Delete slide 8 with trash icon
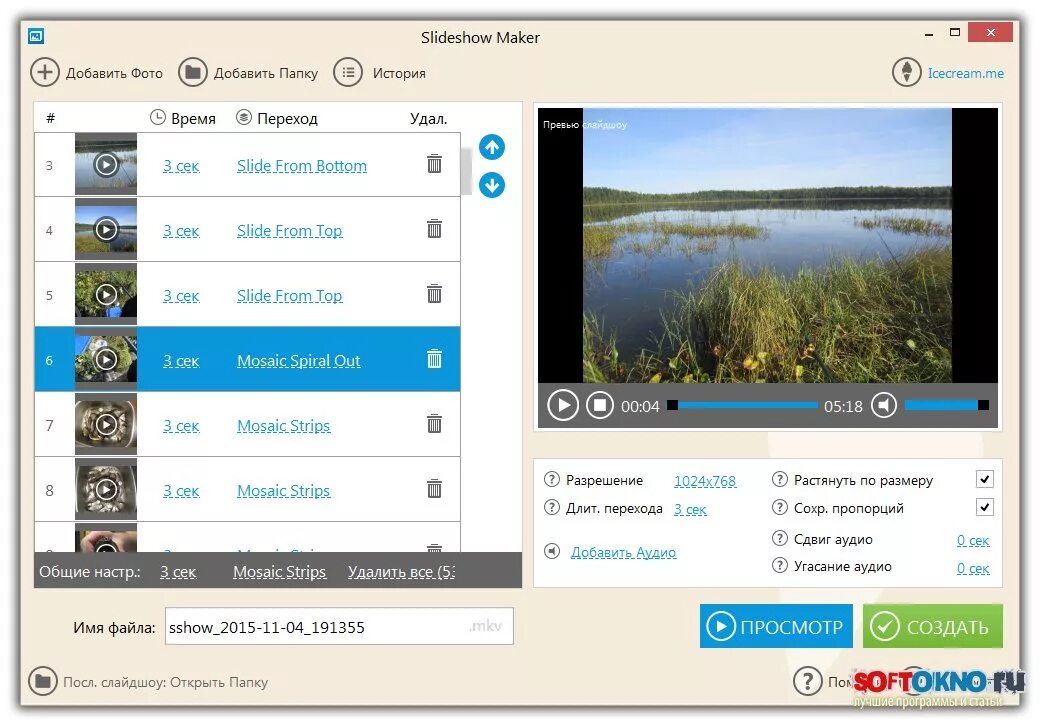 point(434,489)
